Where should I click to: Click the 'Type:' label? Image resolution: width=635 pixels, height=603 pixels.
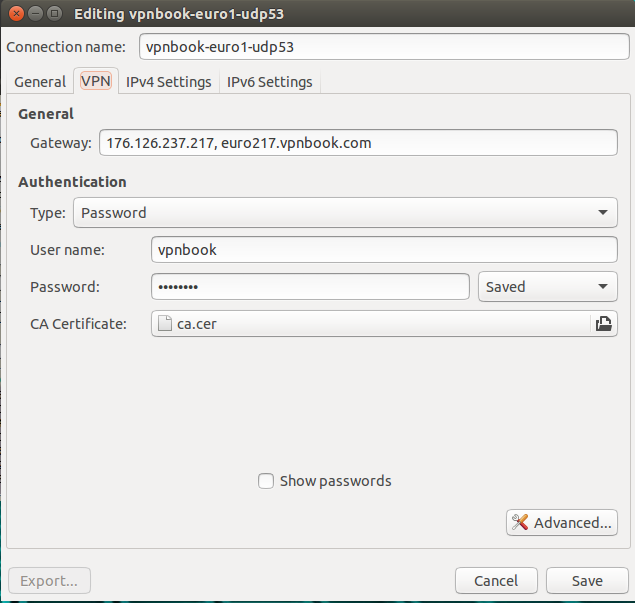(48, 213)
